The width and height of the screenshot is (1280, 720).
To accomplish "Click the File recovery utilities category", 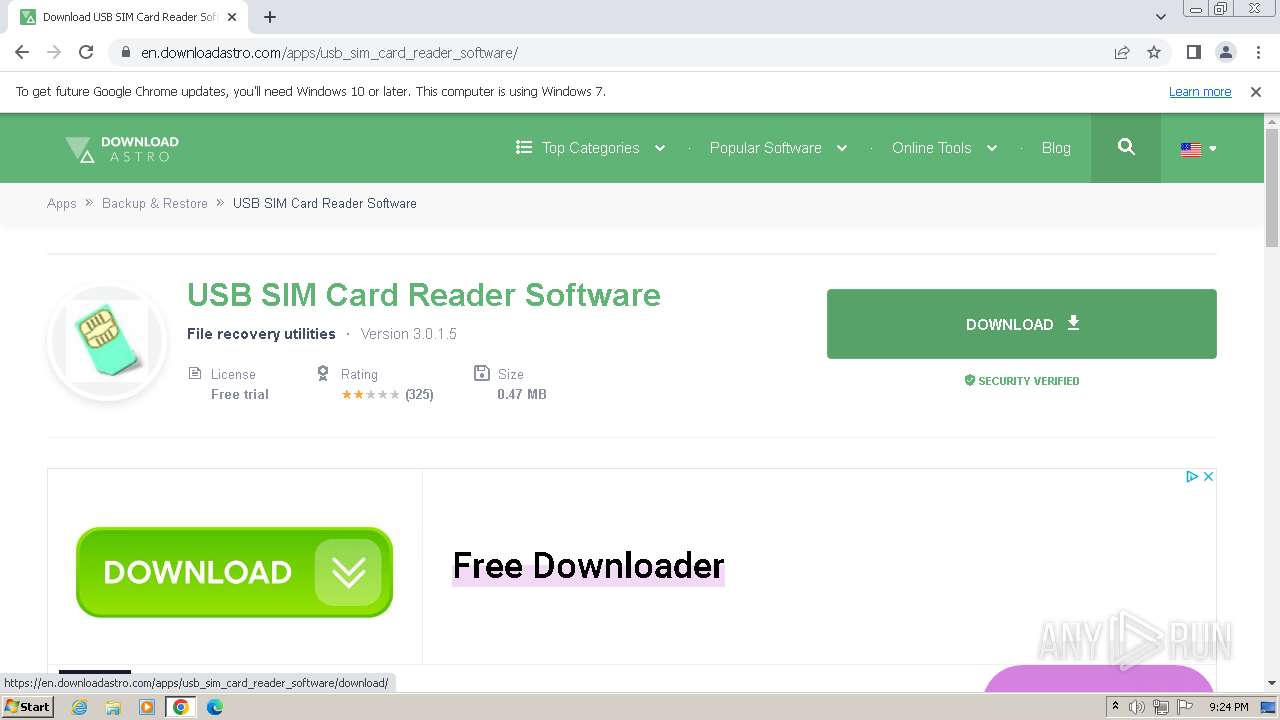I will pos(261,334).
